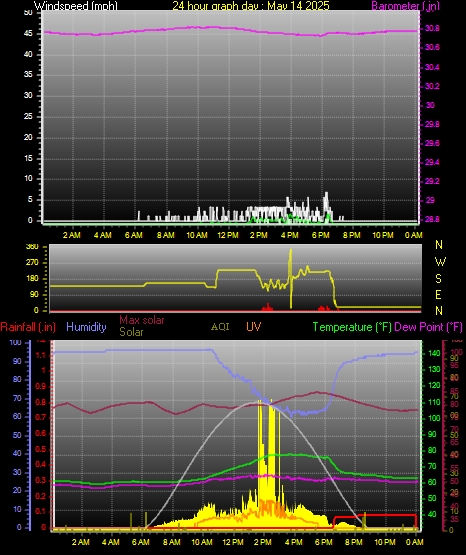Click '0 AM' under the bottom weather graph
The width and height of the screenshot is (466, 555).
pyautogui.click(x=415, y=542)
